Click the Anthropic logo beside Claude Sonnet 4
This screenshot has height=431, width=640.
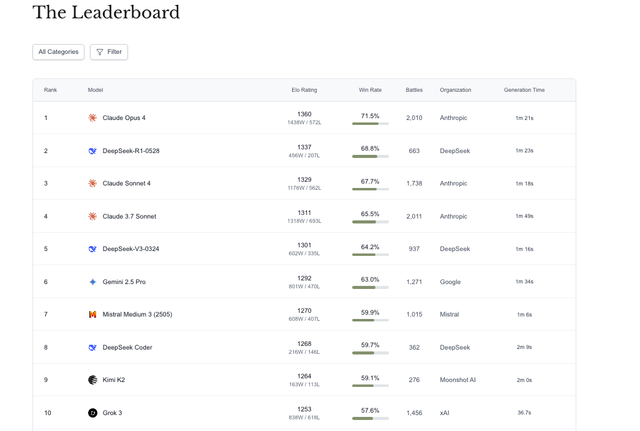pos(93,183)
